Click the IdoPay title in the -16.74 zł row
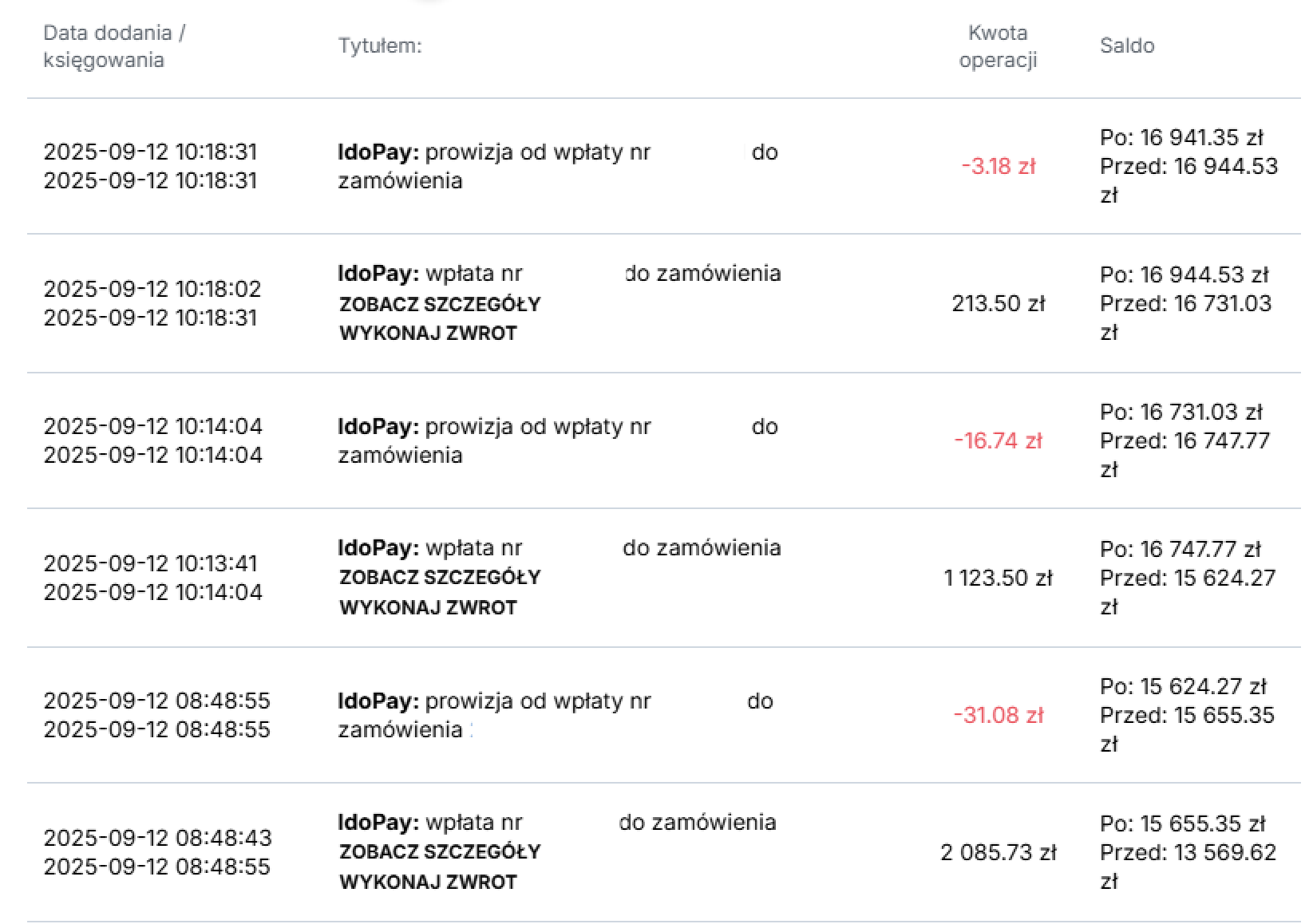Viewport: 1309px width, 924px height. pos(378,427)
